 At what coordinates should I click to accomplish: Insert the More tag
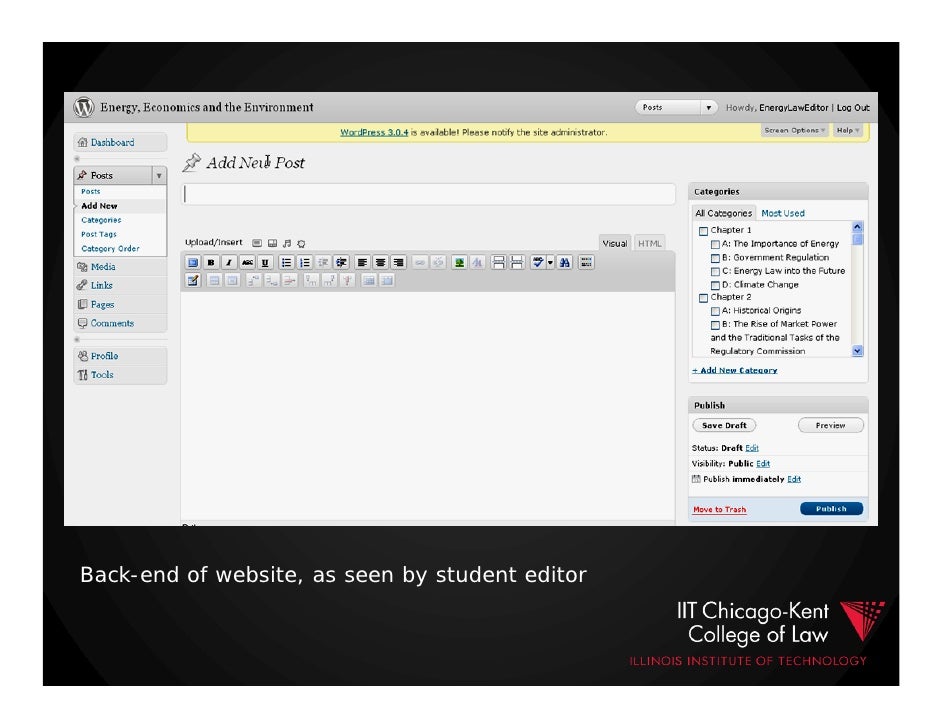tap(498, 262)
